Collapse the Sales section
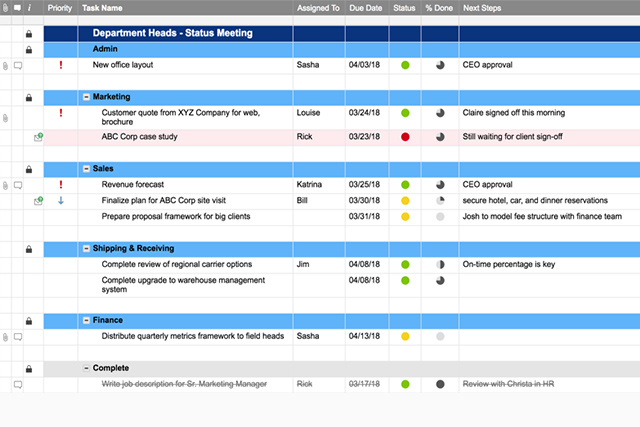Viewport: 640px width, 427px height. tap(86, 169)
